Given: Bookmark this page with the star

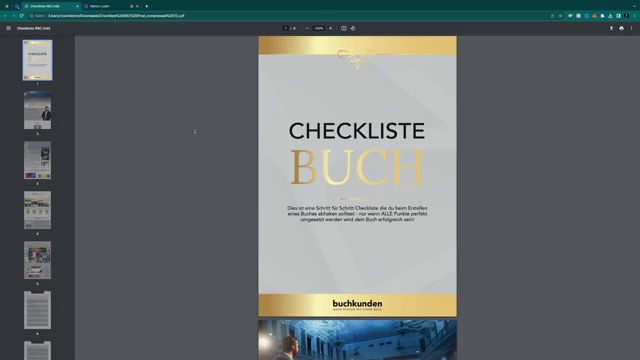Looking at the screenshot, I should tap(560, 16).
